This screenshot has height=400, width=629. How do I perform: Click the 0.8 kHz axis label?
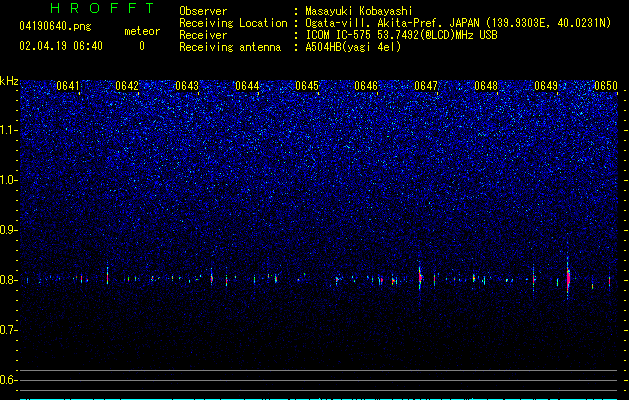[8, 280]
